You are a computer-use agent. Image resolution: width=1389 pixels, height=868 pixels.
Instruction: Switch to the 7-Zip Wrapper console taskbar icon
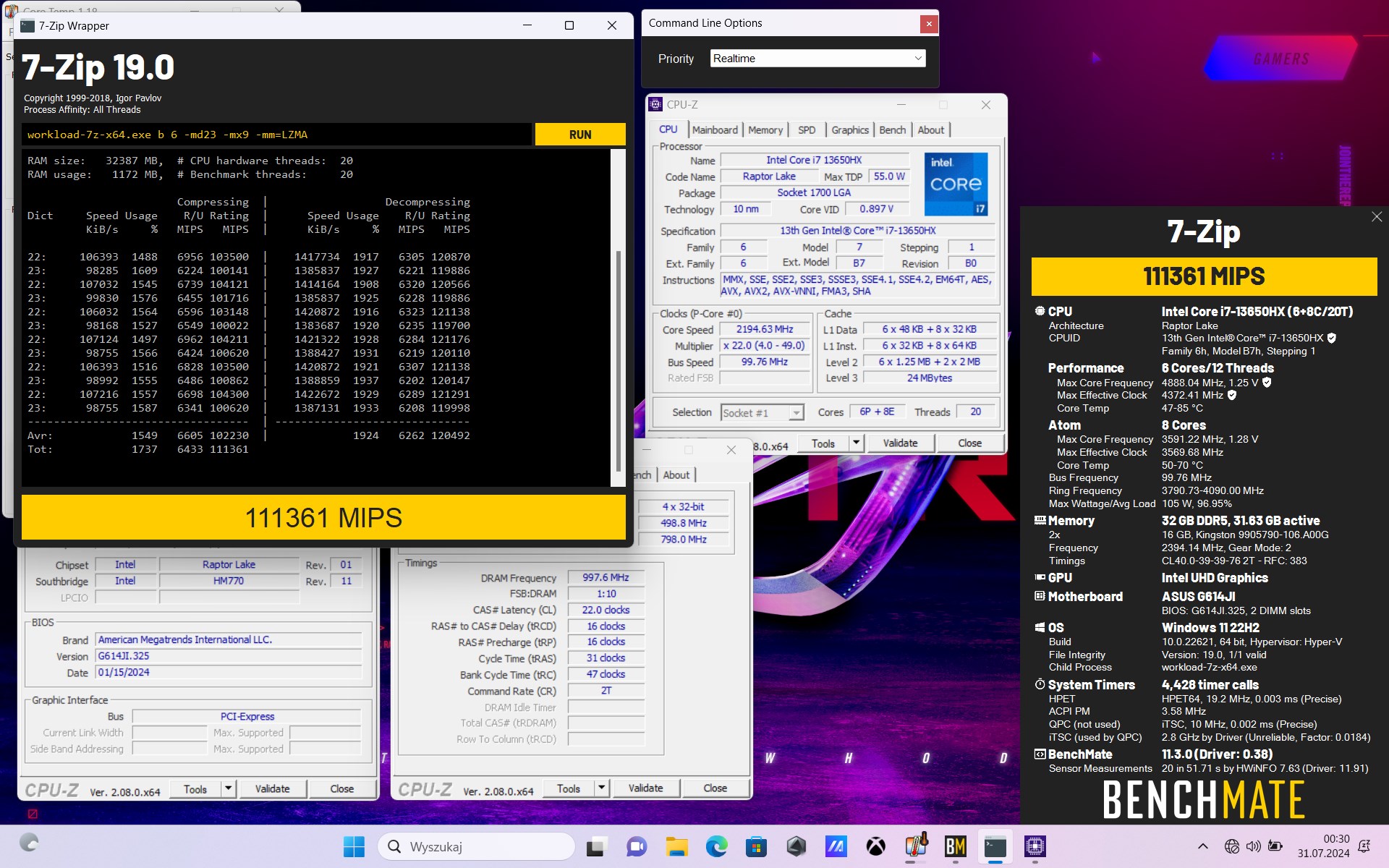pos(995,846)
